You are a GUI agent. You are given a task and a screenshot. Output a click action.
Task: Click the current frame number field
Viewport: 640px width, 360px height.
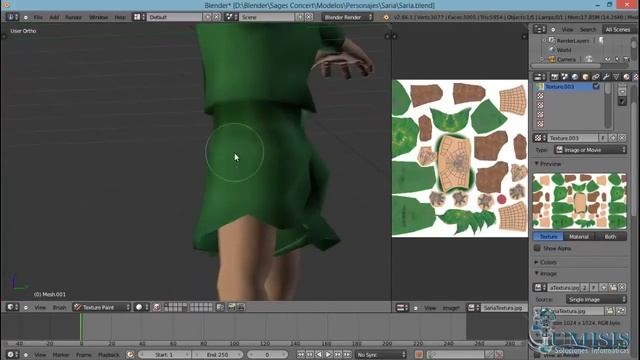[267, 355]
